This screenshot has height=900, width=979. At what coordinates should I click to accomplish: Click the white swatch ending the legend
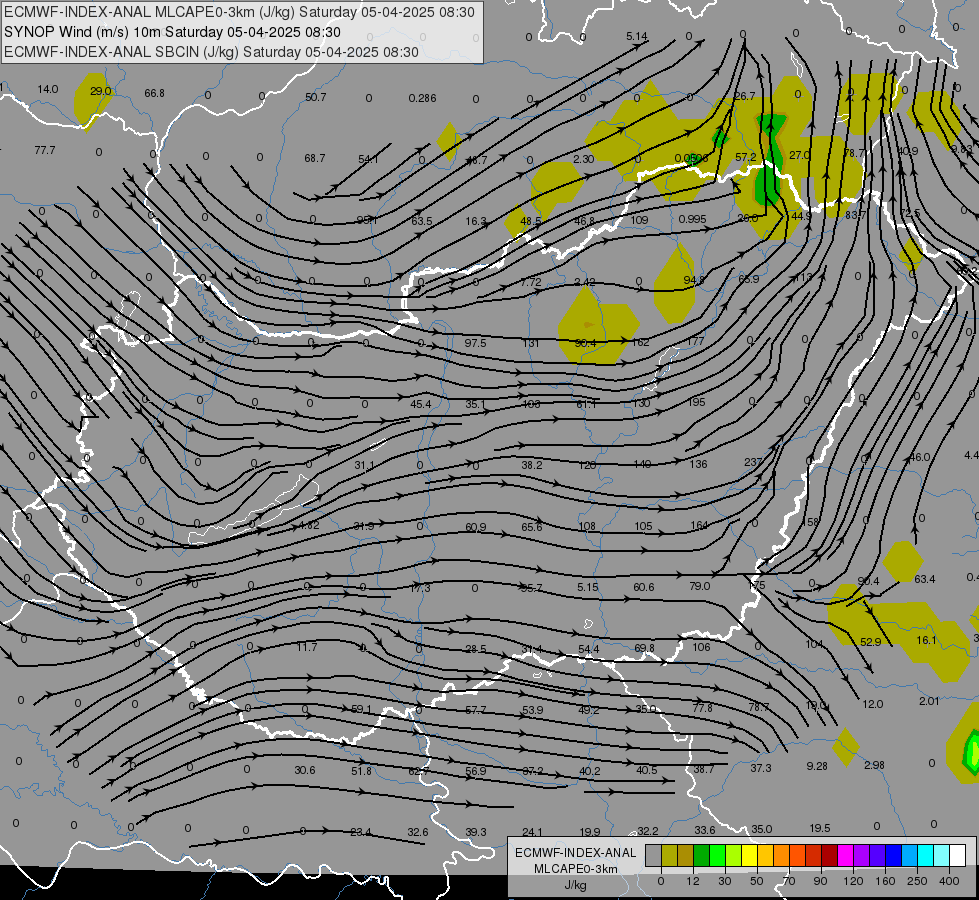click(x=958, y=856)
